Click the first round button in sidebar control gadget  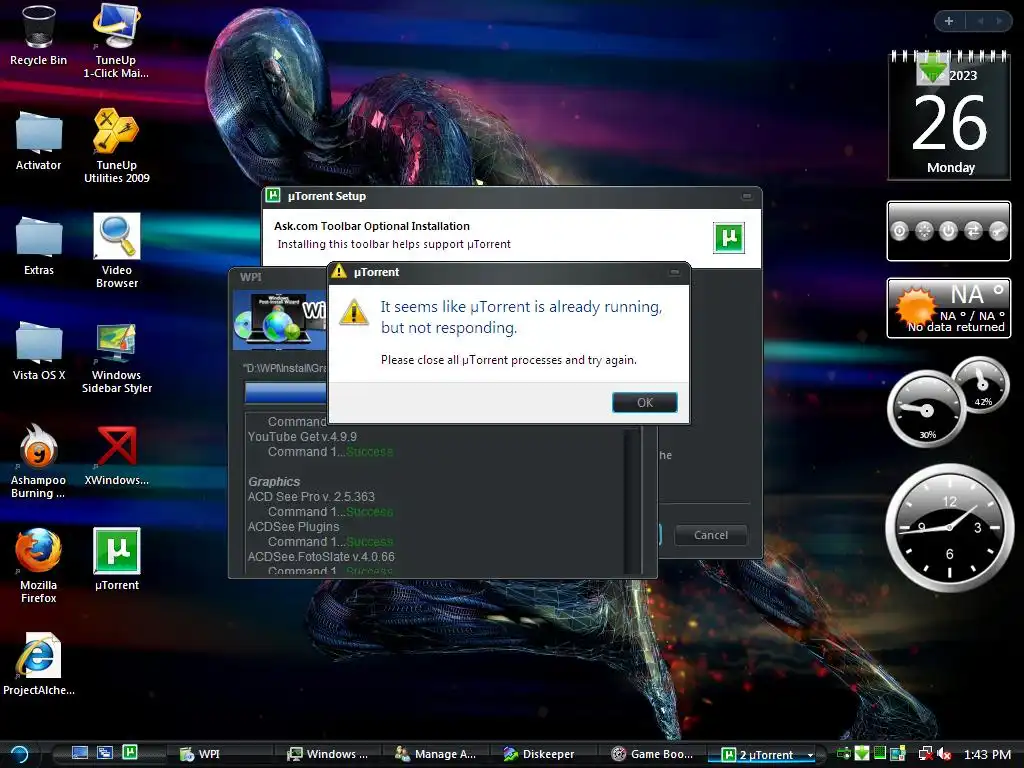pyautogui.click(x=899, y=231)
